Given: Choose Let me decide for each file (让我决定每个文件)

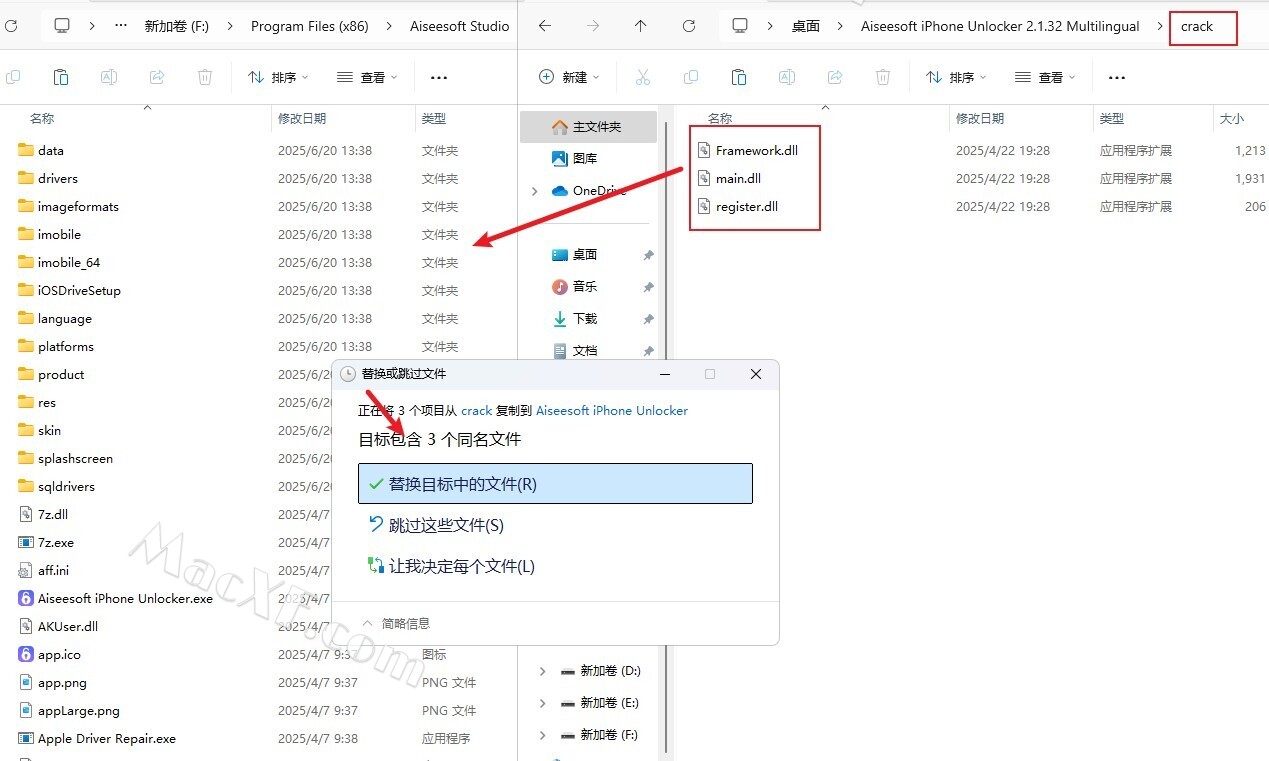Looking at the screenshot, I should click(x=555, y=566).
